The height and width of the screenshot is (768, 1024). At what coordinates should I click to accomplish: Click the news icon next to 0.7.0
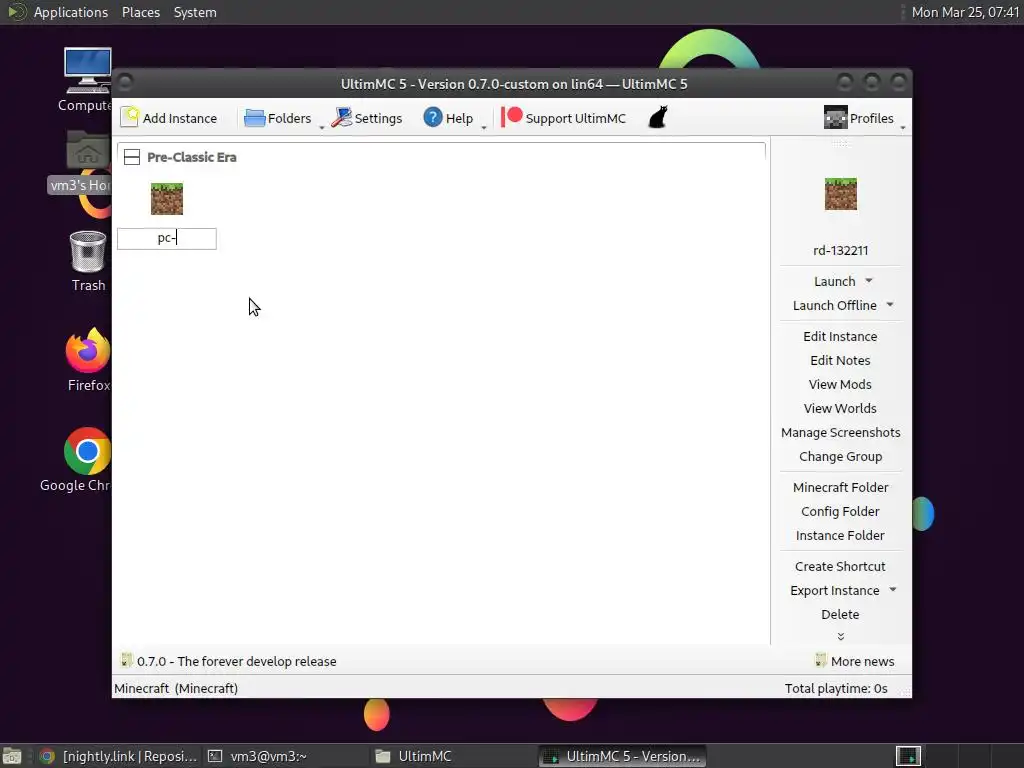(127, 661)
